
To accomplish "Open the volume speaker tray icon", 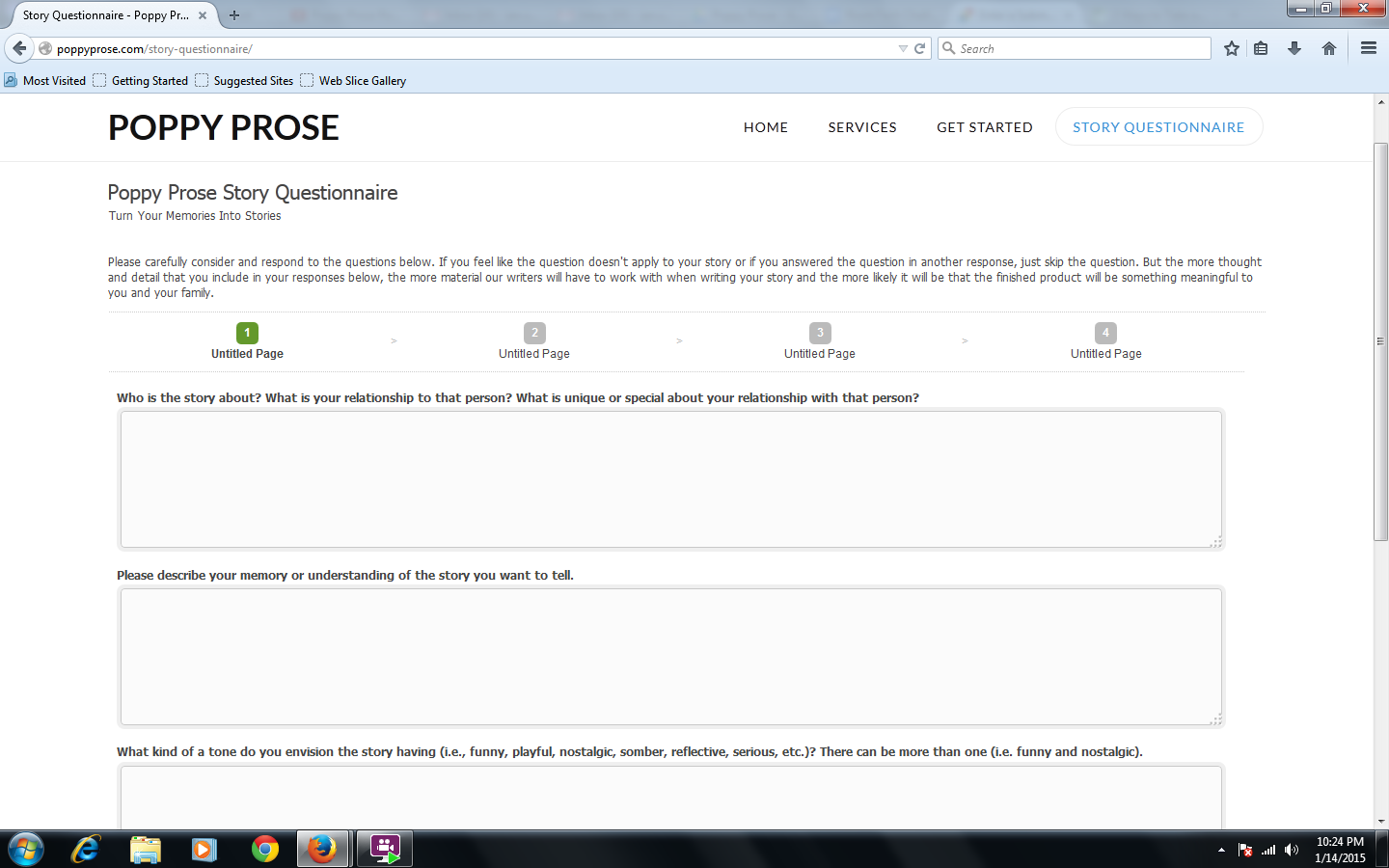I will tap(1292, 850).
